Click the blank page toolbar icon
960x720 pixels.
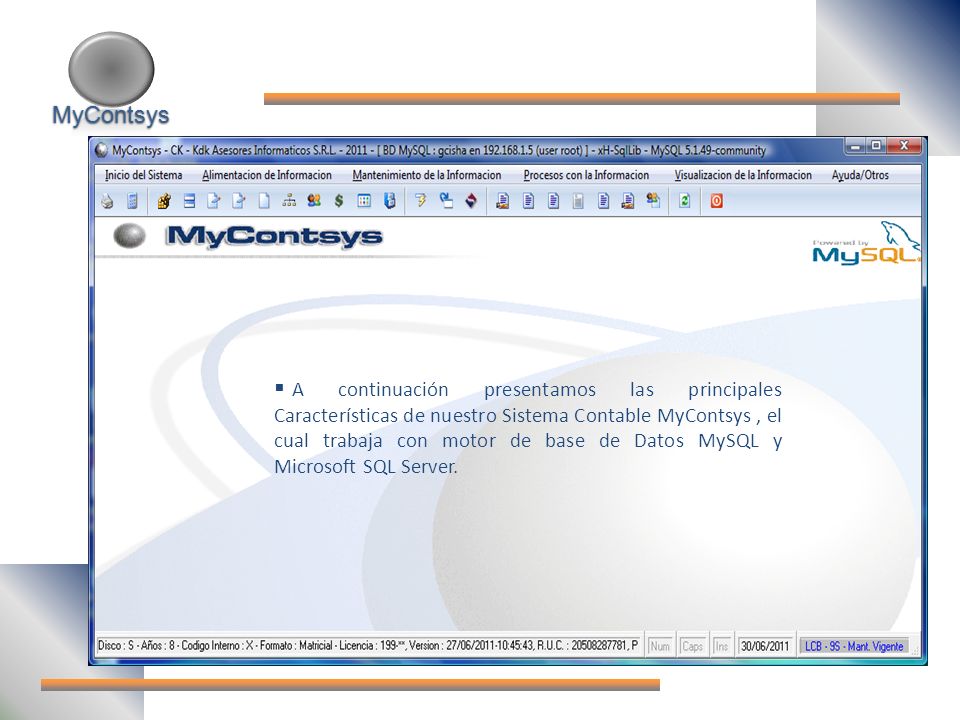264,201
